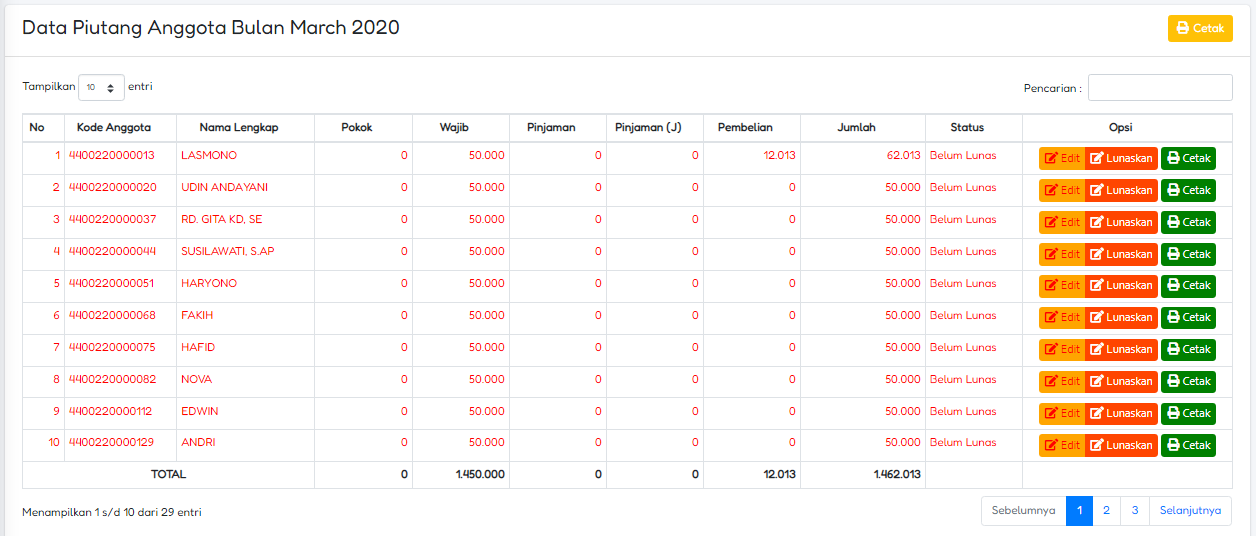
Task: Click Pembelian value 12.013 in LASMONO row
Action: [x=779, y=156]
